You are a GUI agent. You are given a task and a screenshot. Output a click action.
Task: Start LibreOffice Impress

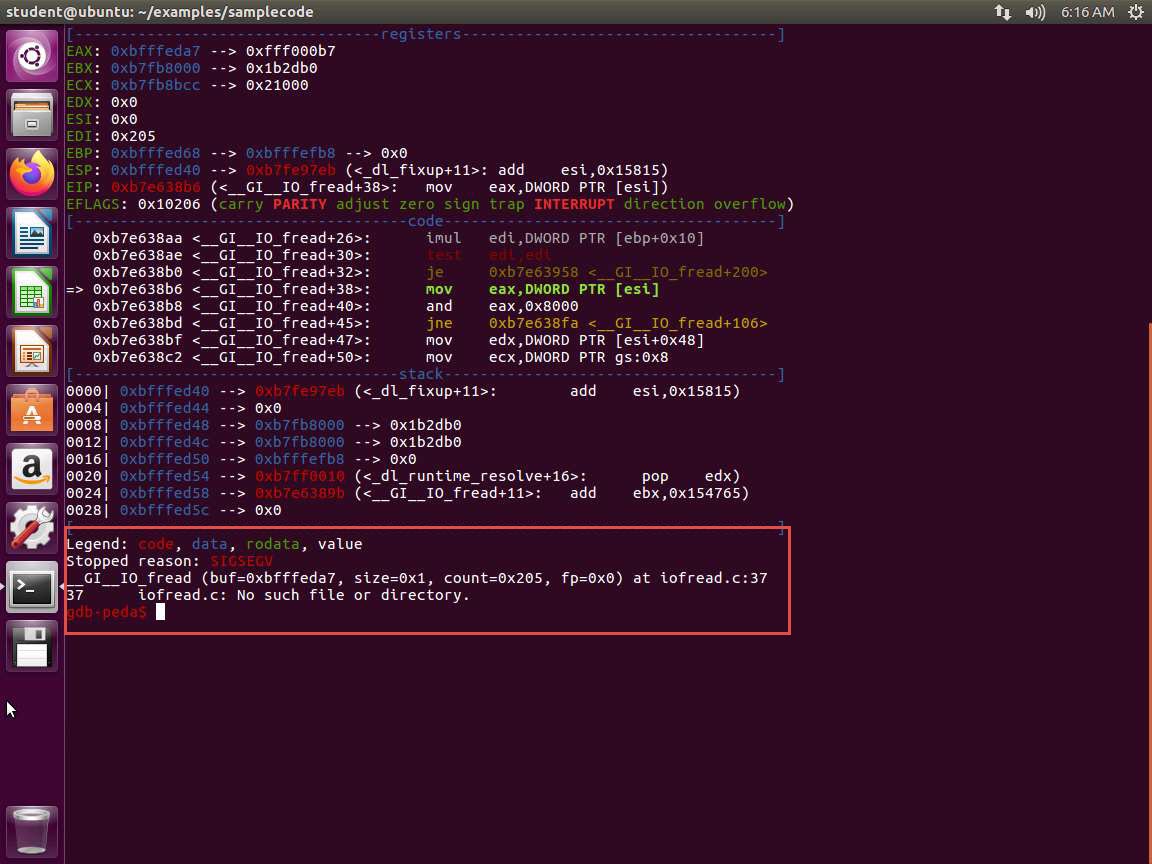click(32, 351)
